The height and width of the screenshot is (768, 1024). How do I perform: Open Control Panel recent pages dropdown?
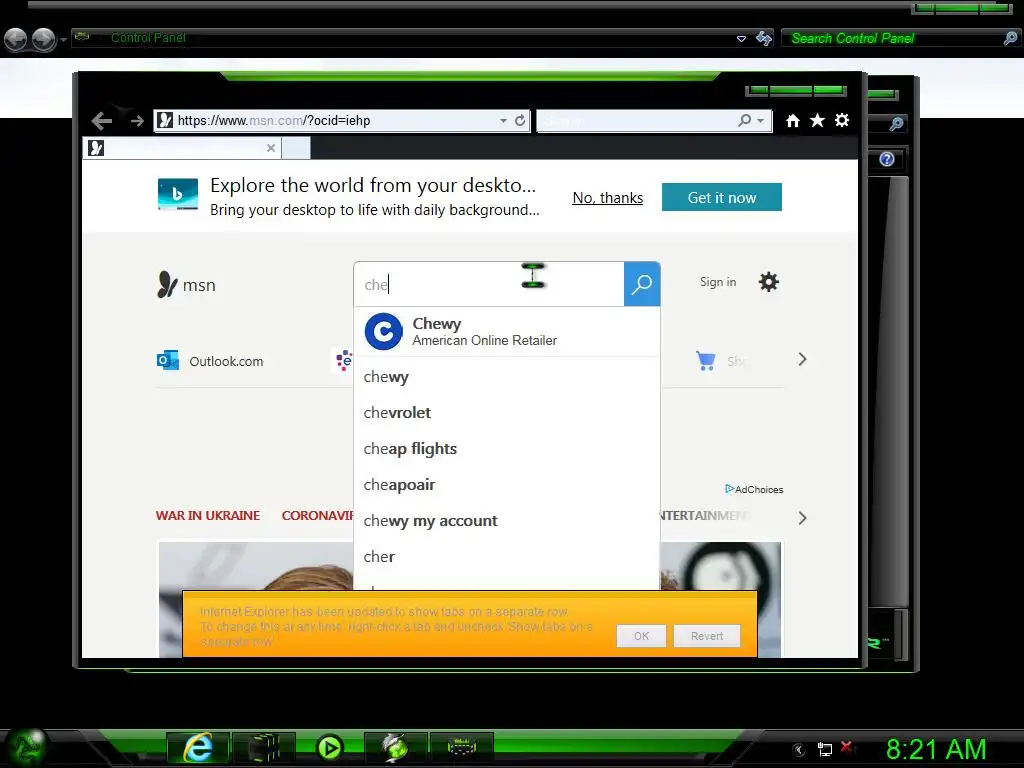coord(63,40)
